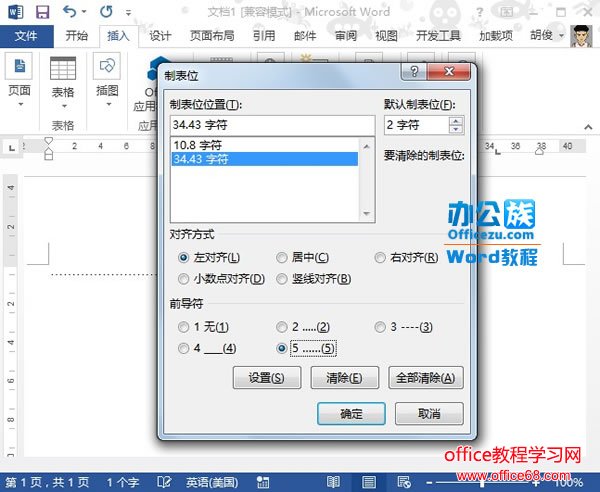Click the tab list scroll down arrow
This screenshot has width=600, height=492.
point(367,213)
